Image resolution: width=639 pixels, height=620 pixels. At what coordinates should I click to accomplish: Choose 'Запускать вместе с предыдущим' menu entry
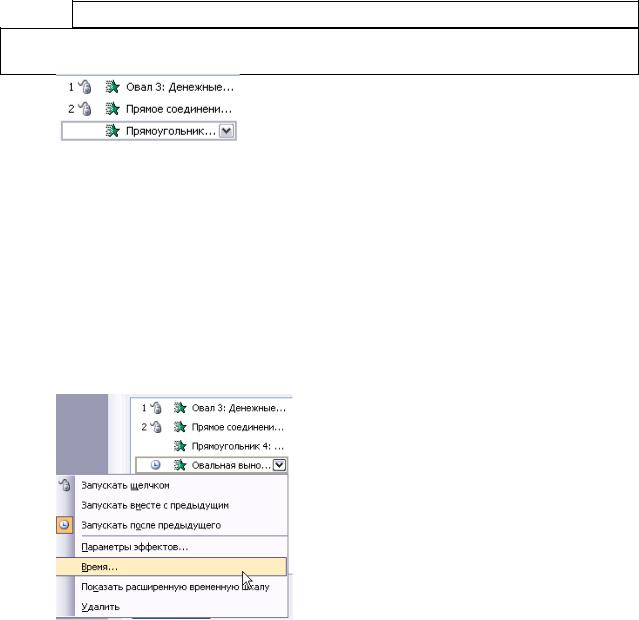(x=172, y=505)
